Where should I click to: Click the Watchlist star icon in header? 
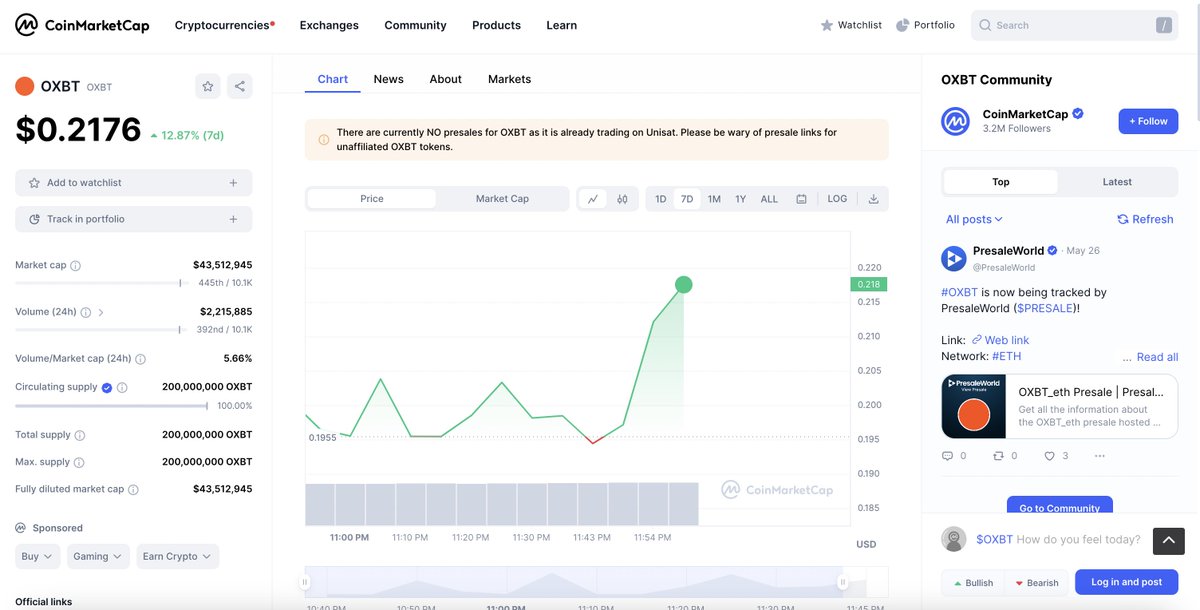[x=826, y=25]
